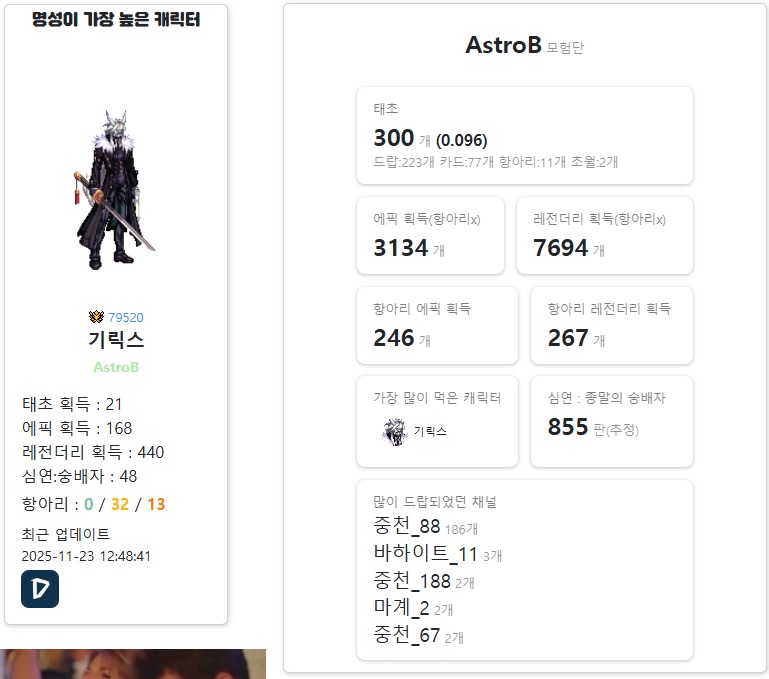769x679 pixels.
Task: Open the 기릭스 character name heading
Action: [116, 340]
